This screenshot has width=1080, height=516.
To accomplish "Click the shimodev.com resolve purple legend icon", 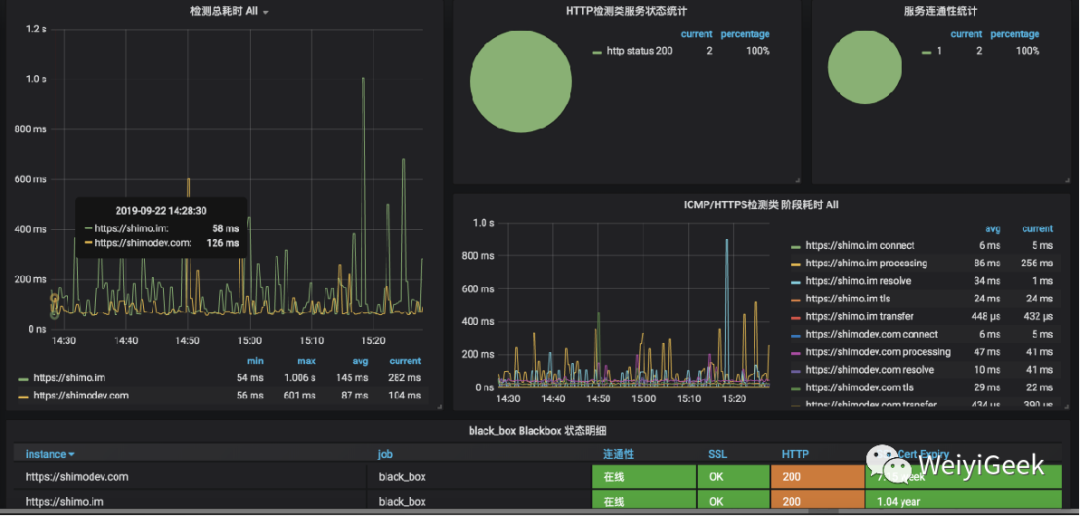I will tap(796, 371).
